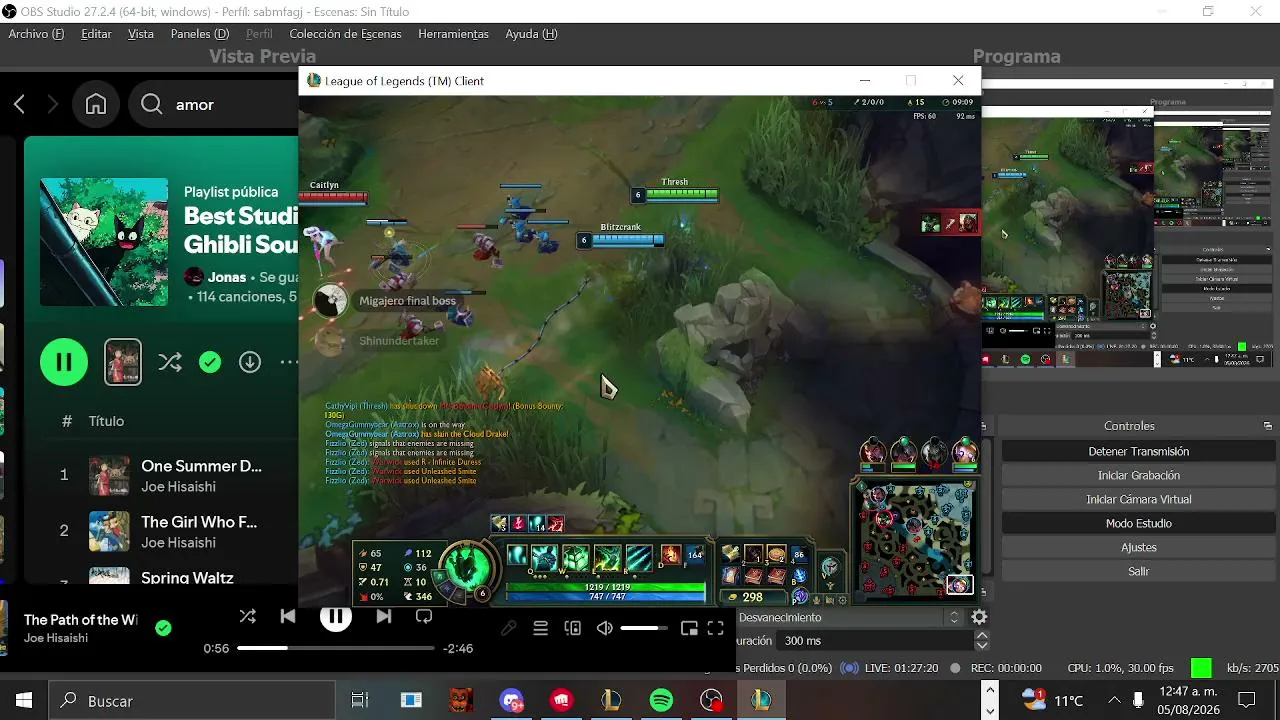Mute the Spotify volume
The image size is (1280, 720).
[x=604, y=628]
